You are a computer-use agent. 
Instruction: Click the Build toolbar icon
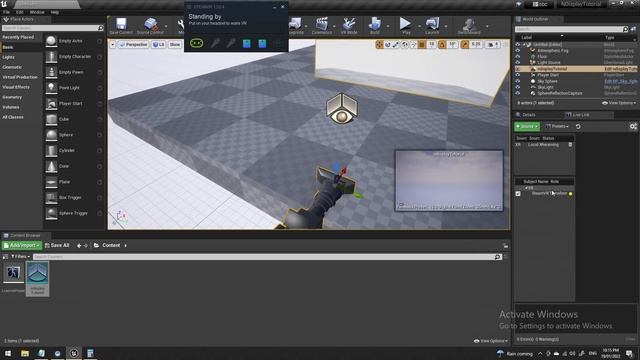point(375,26)
